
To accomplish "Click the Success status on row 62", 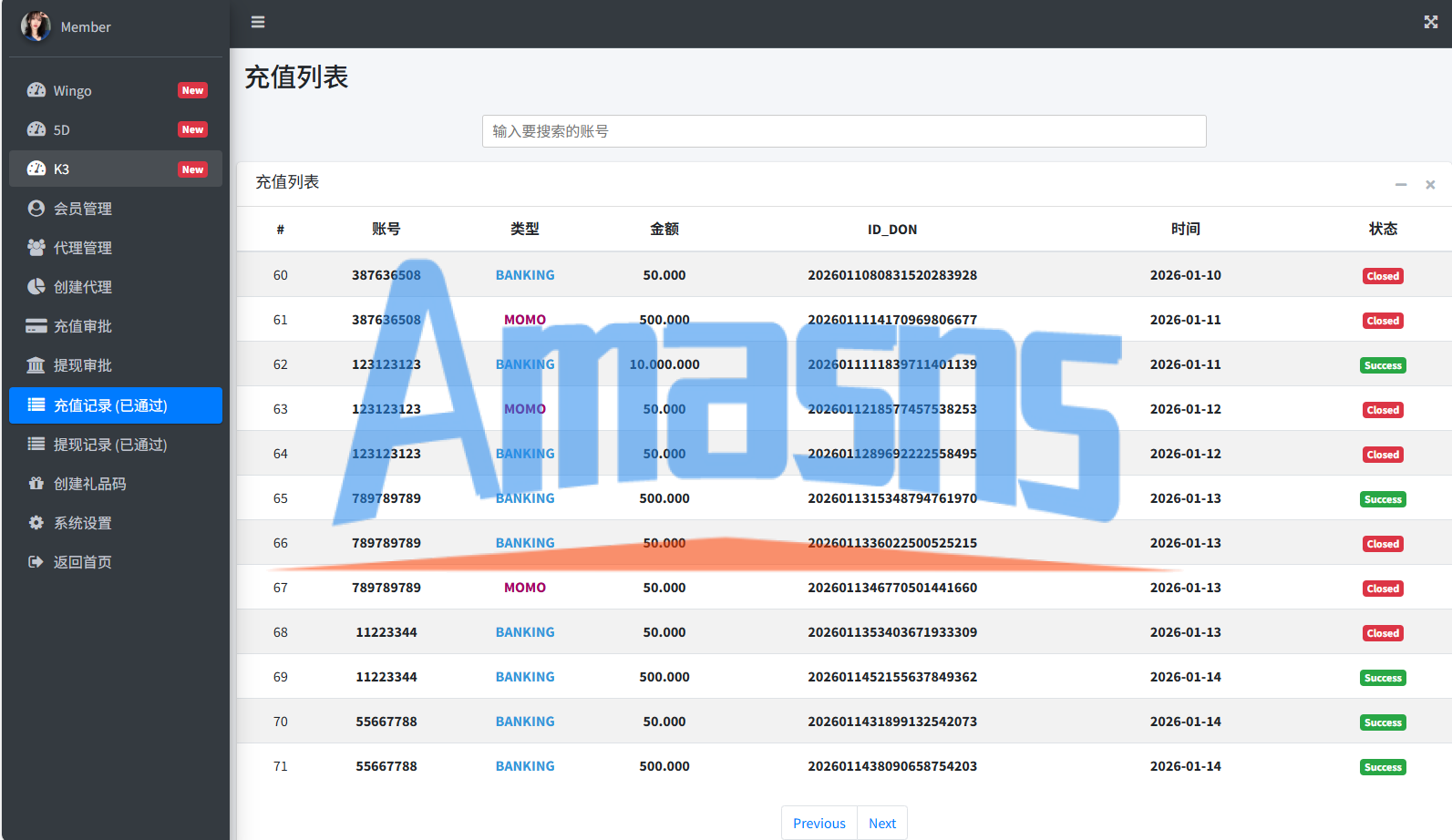I will click(1383, 365).
